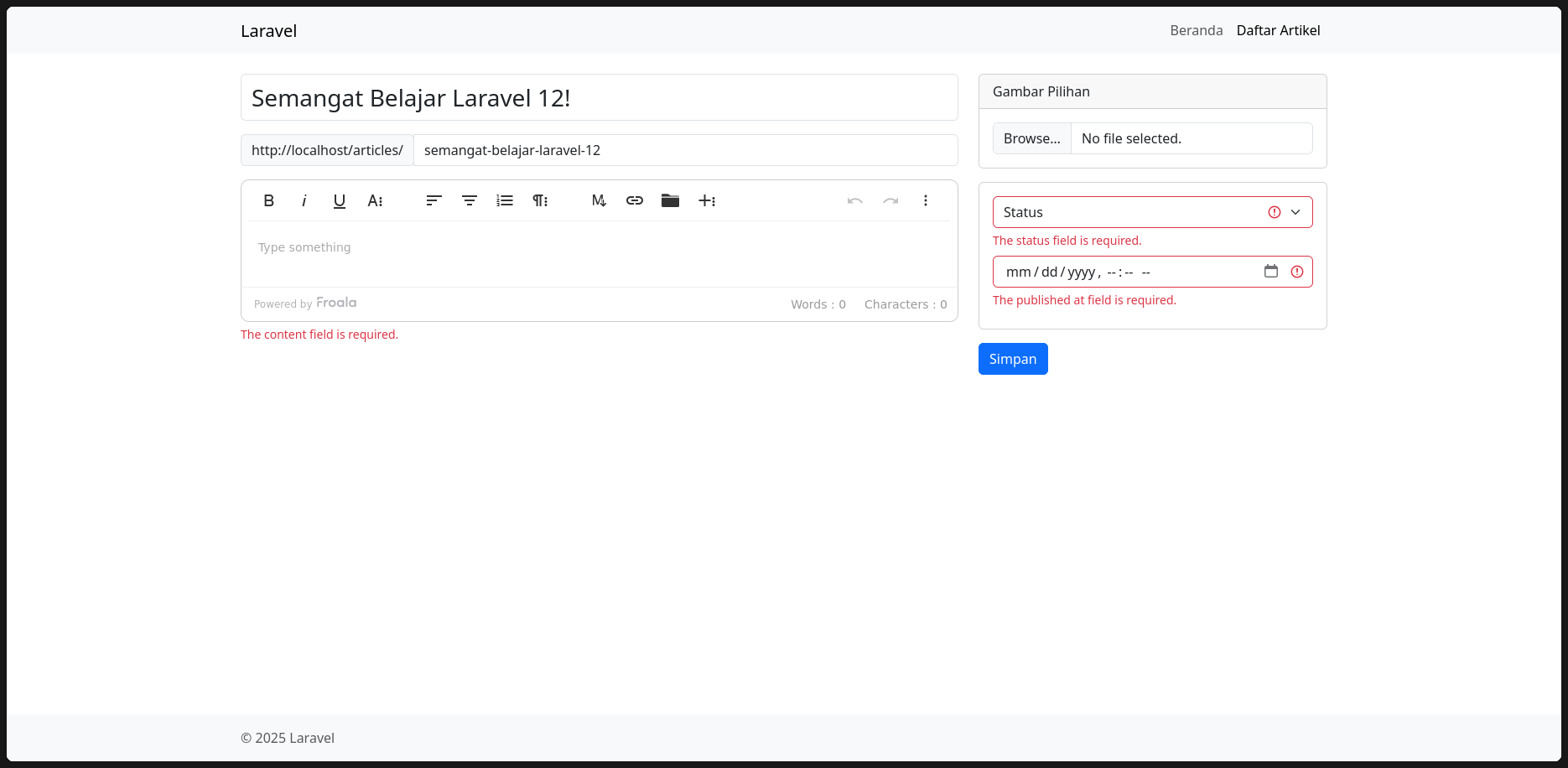Focus the article title field
The width and height of the screenshot is (1568, 768).
pyautogui.click(x=600, y=97)
